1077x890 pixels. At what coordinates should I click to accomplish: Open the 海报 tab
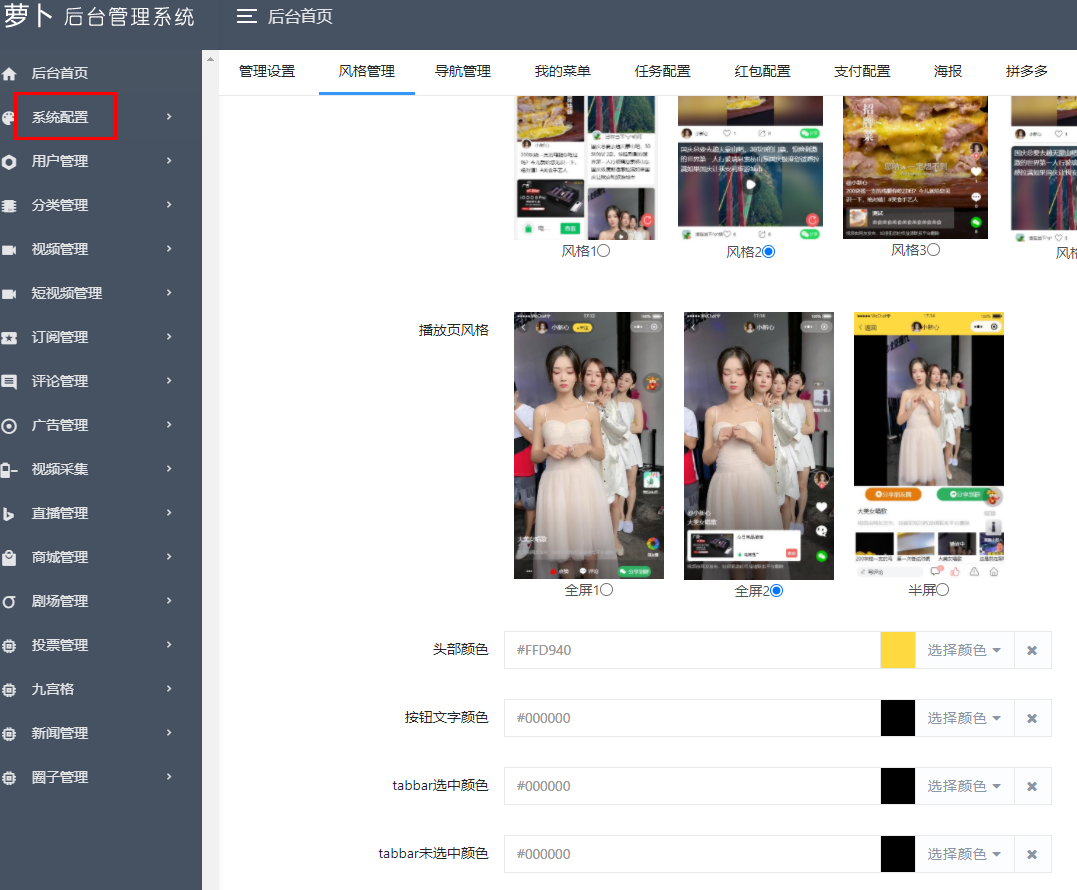[x=948, y=71]
